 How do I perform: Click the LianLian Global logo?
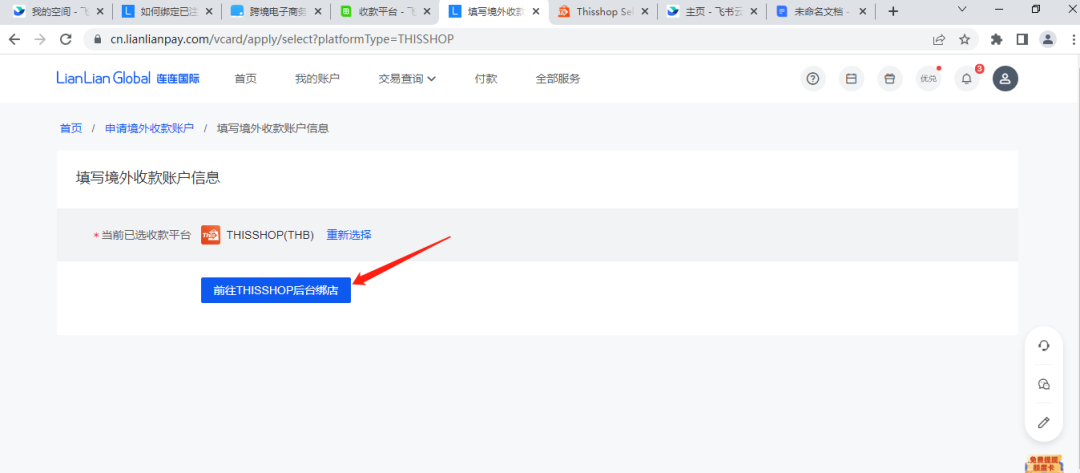pos(128,78)
